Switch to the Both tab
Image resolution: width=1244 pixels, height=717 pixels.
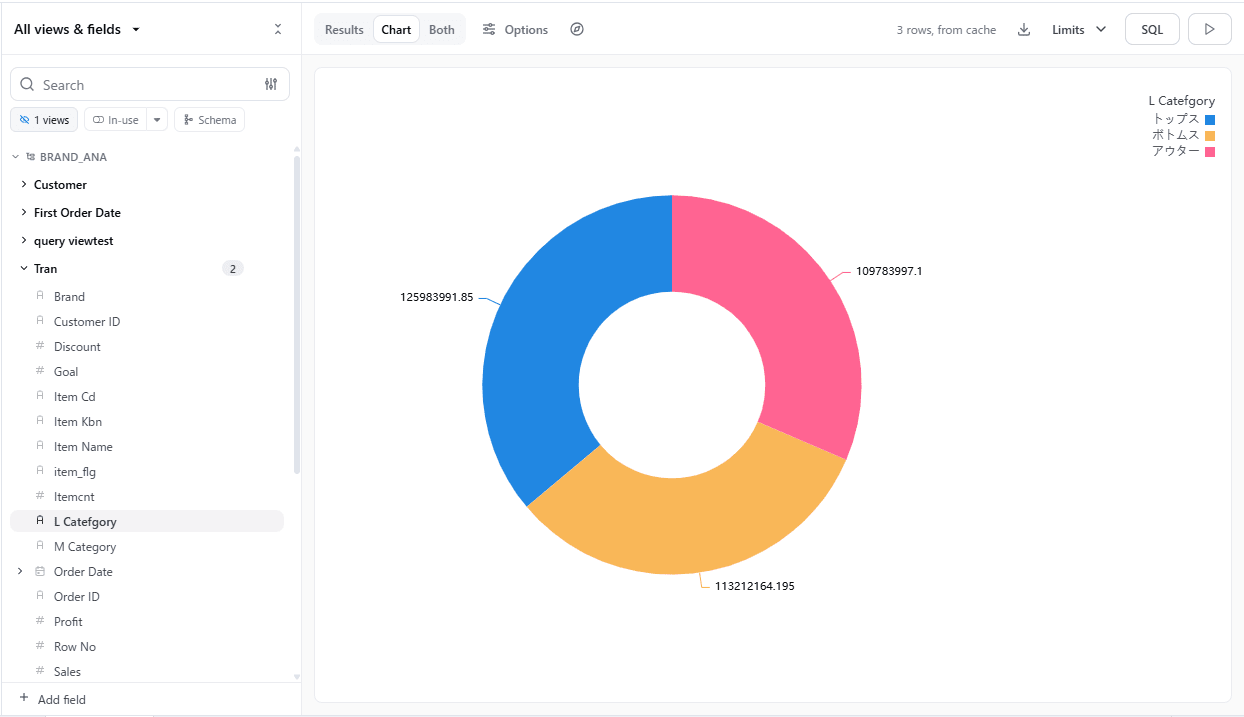tap(442, 30)
